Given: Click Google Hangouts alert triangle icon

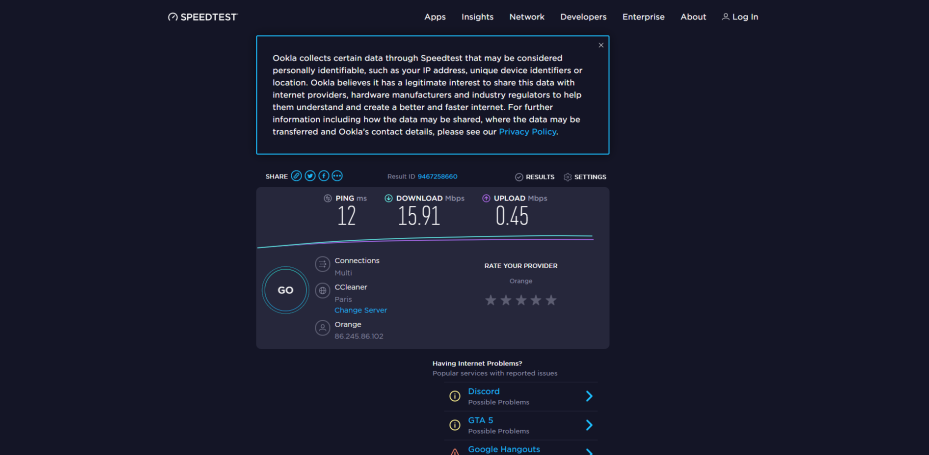Looking at the screenshot, I should click(x=454, y=452).
